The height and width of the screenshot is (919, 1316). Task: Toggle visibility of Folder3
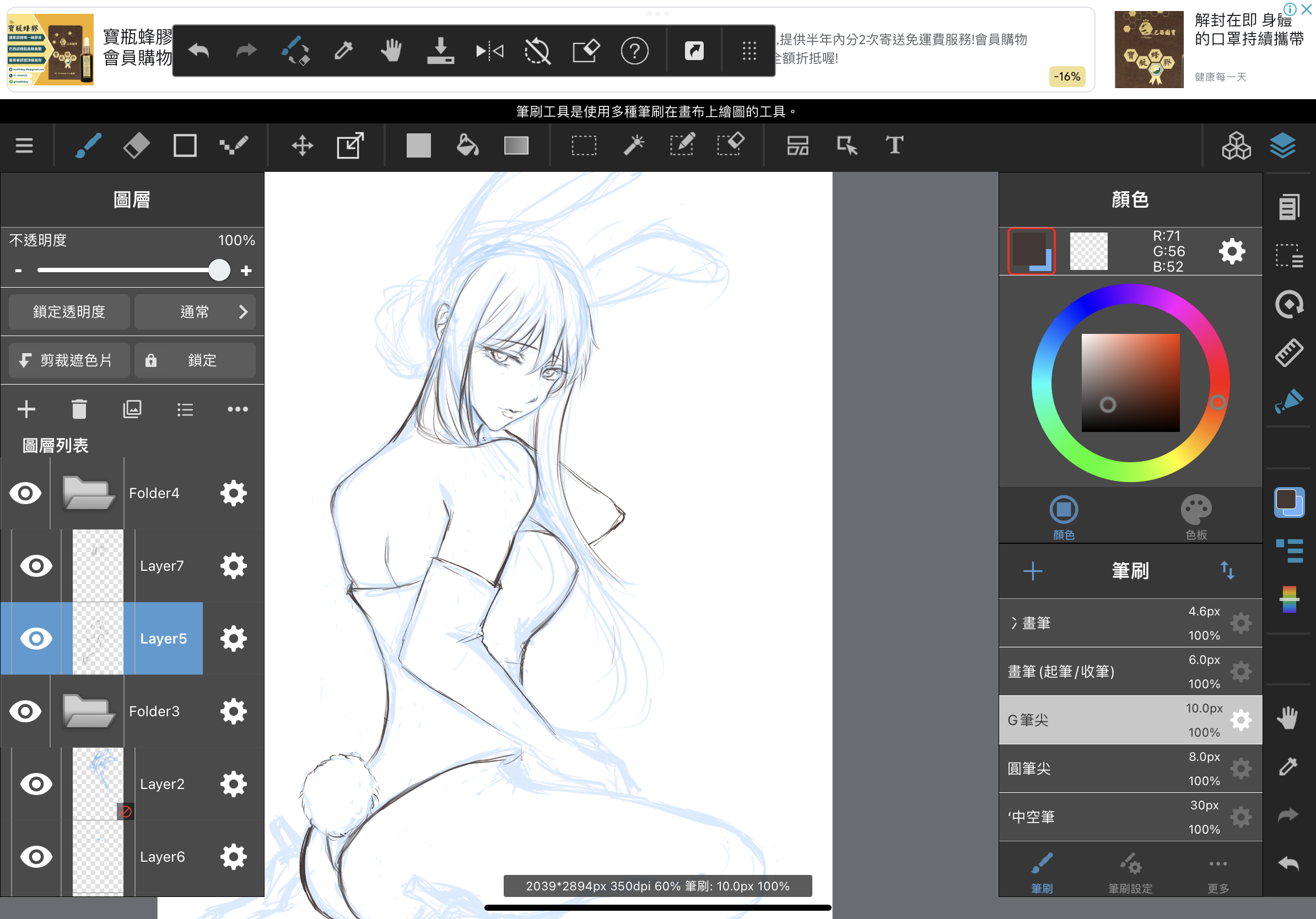click(x=26, y=711)
